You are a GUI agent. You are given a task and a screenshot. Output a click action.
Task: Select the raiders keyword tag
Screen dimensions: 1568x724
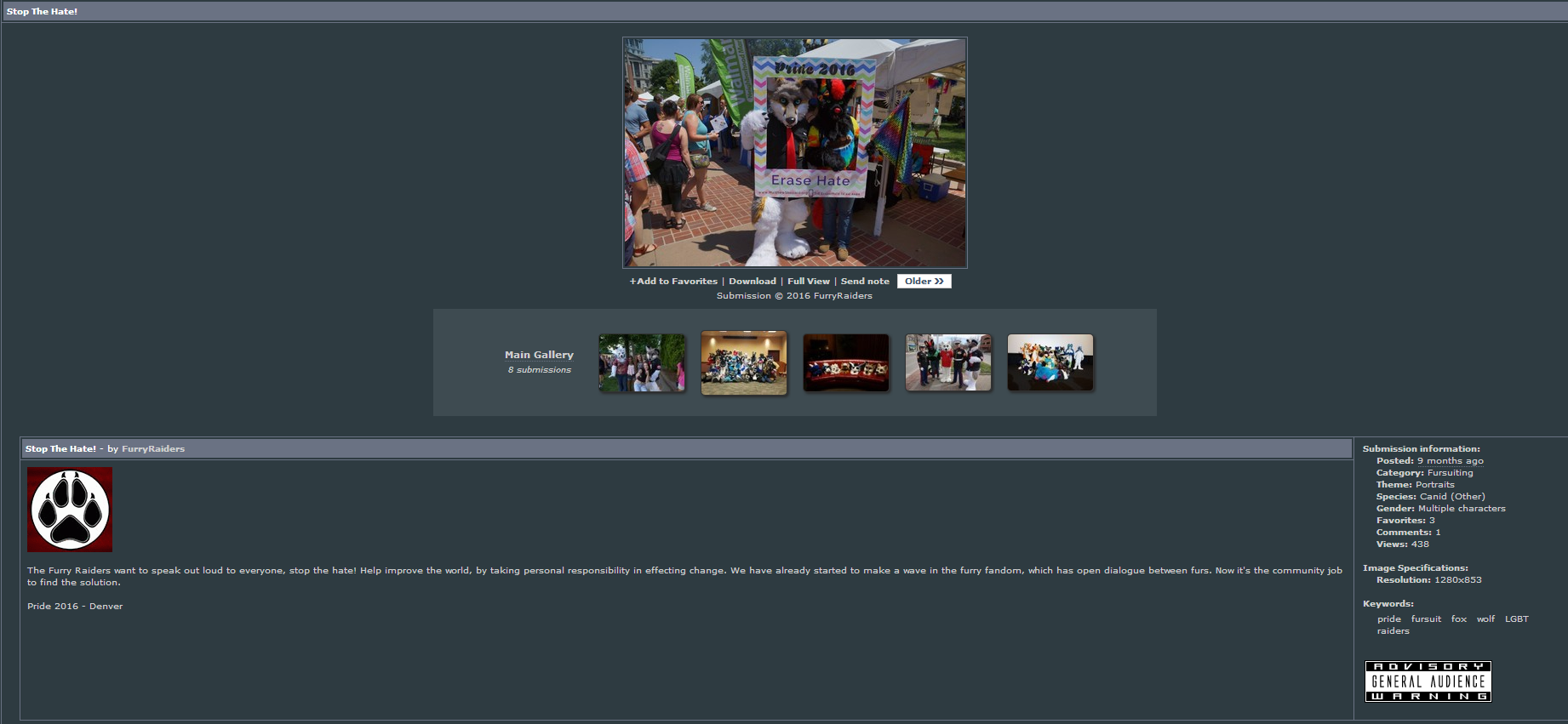coord(1393,631)
